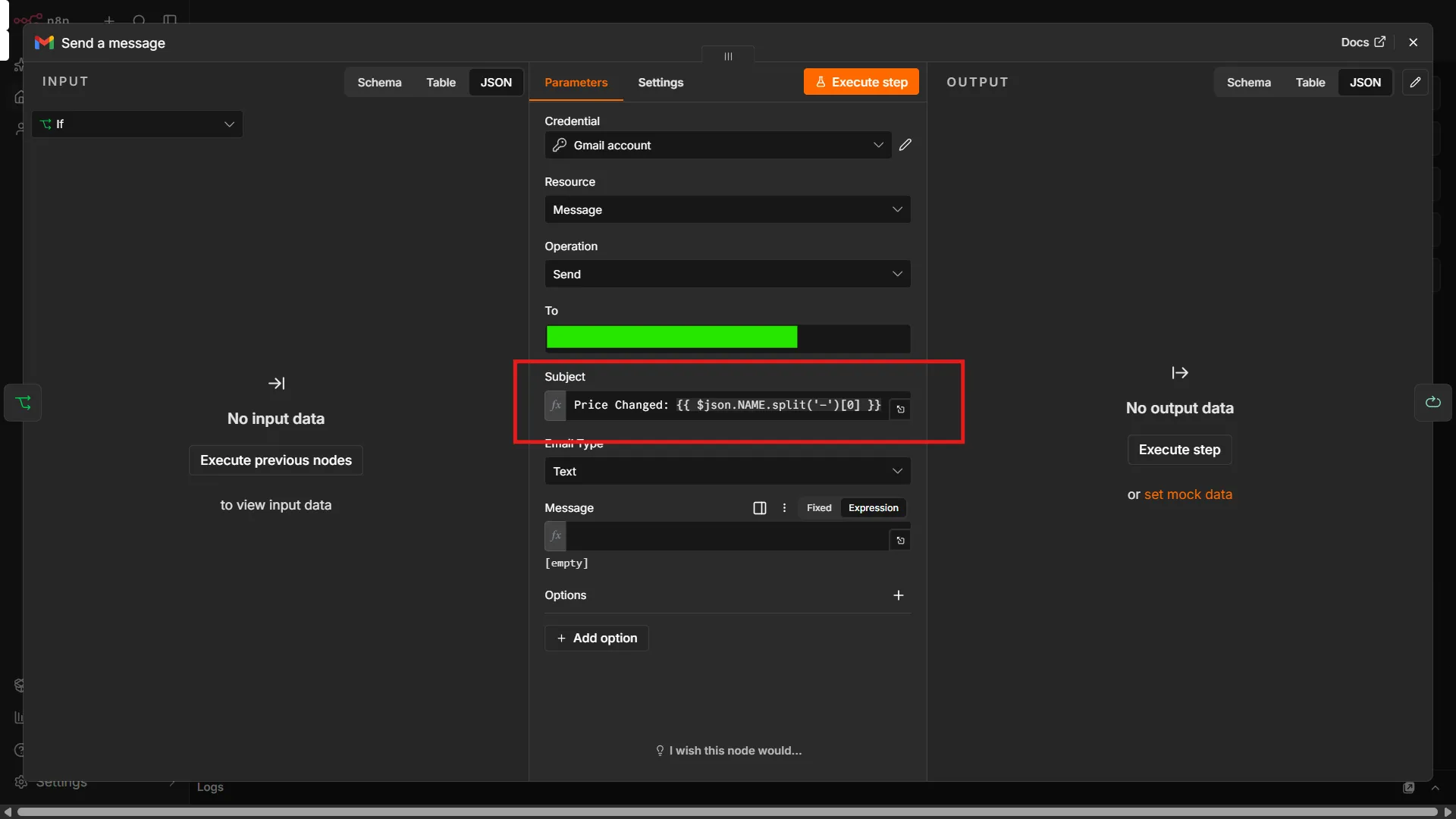Click the orange Execute step button
Screen dimensions: 1456x819
861,82
